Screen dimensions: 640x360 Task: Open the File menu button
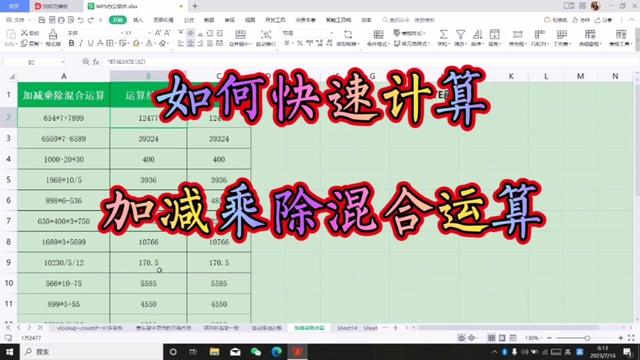click(x=16, y=20)
